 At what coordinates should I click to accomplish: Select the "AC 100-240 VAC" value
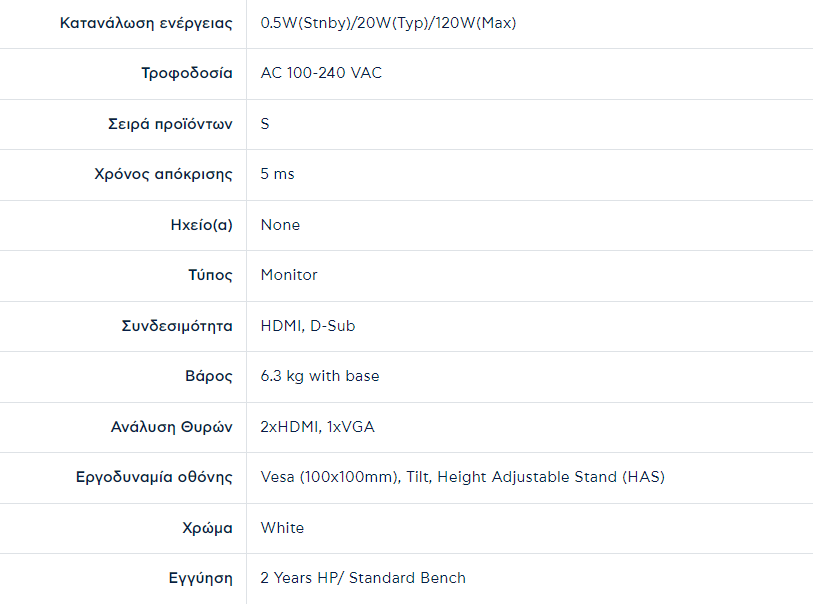(x=321, y=73)
